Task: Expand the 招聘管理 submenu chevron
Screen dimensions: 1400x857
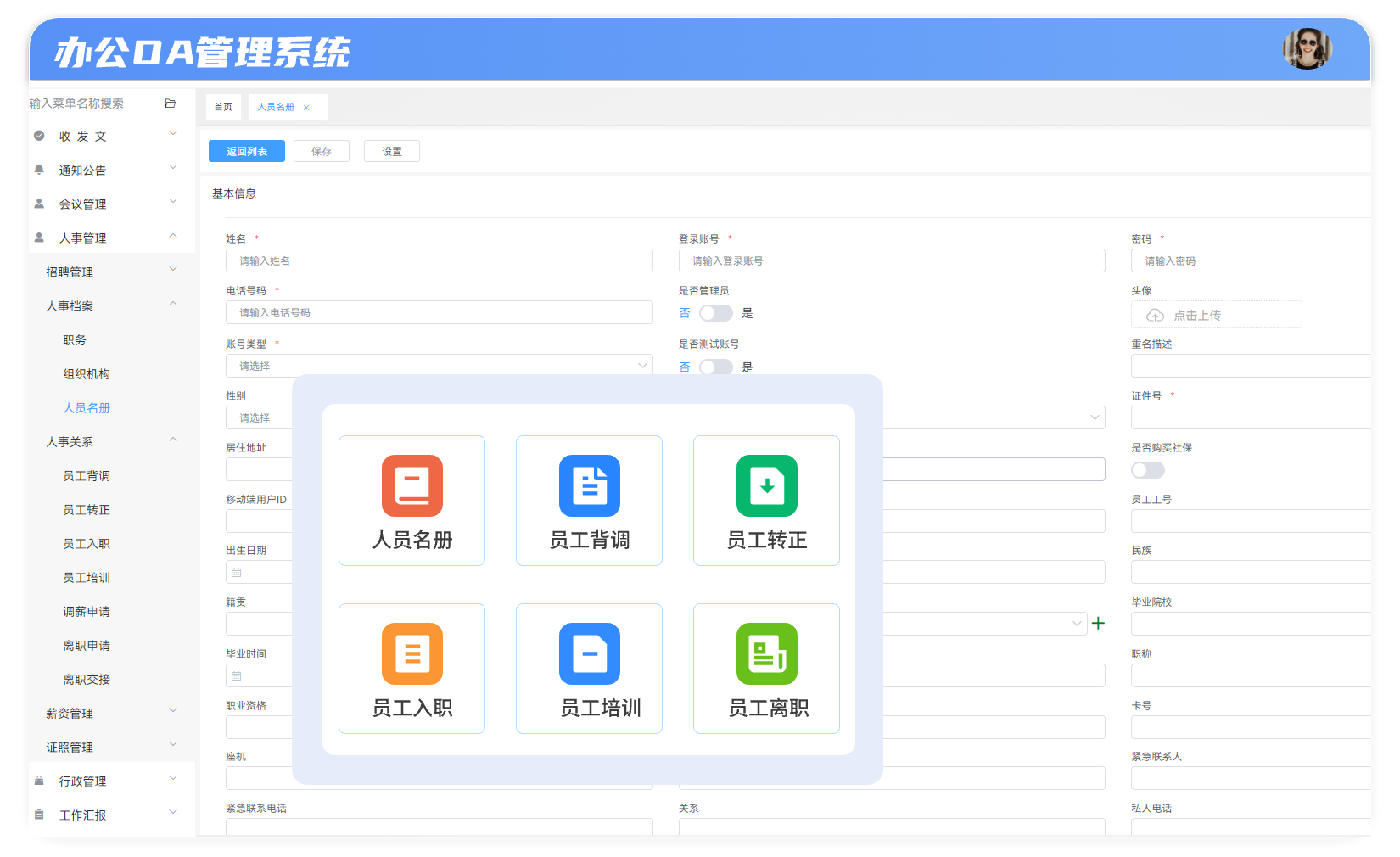Action: [173, 269]
